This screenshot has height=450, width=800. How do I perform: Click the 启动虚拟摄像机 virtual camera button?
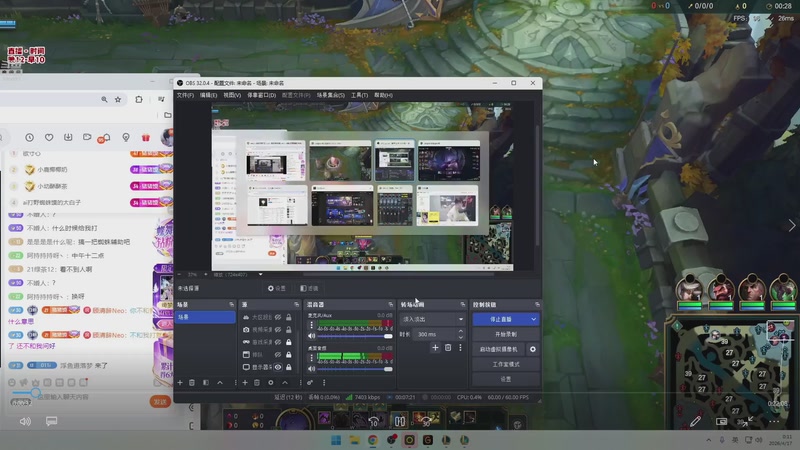[498, 349]
